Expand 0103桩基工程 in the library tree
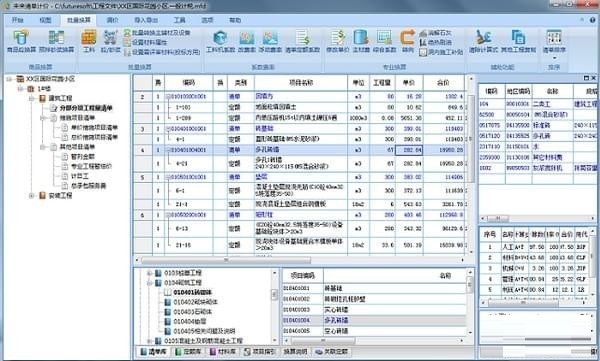600x361 pixels. coord(150,273)
